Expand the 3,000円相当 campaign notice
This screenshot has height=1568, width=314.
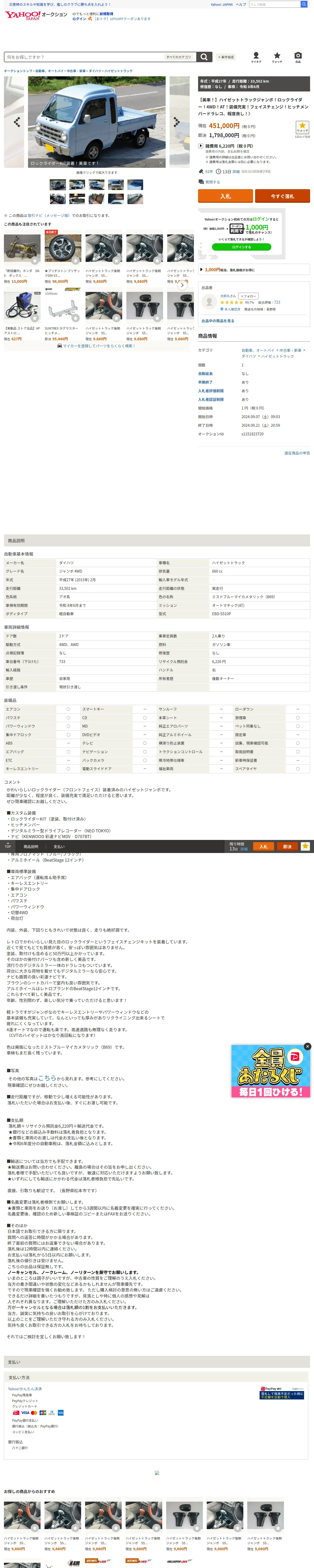click(x=254, y=270)
